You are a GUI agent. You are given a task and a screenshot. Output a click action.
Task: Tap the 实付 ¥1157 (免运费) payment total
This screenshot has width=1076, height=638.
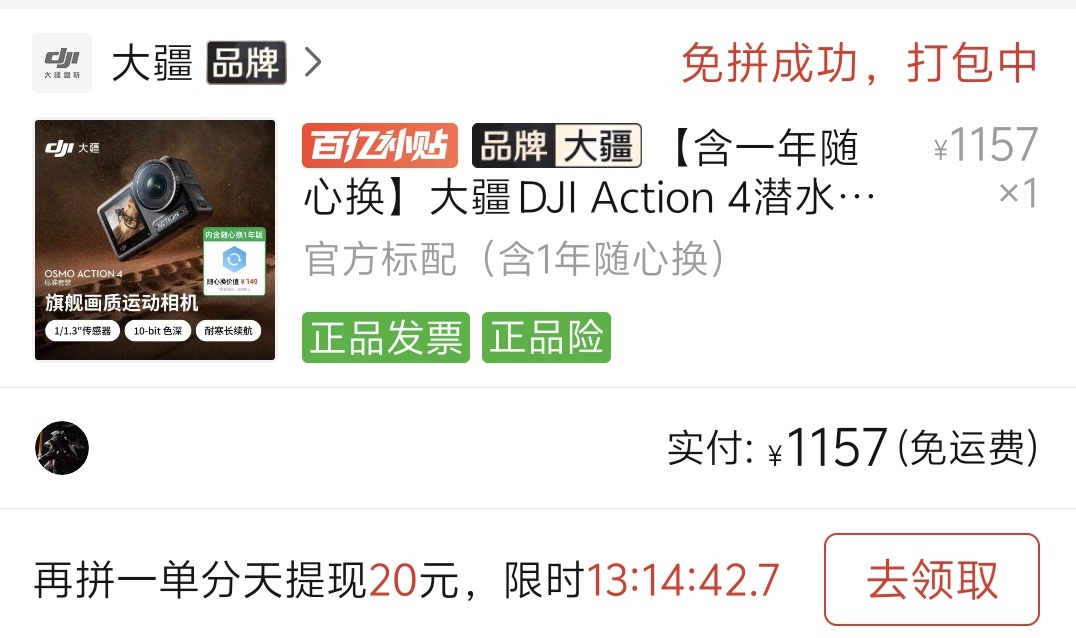coord(852,448)
